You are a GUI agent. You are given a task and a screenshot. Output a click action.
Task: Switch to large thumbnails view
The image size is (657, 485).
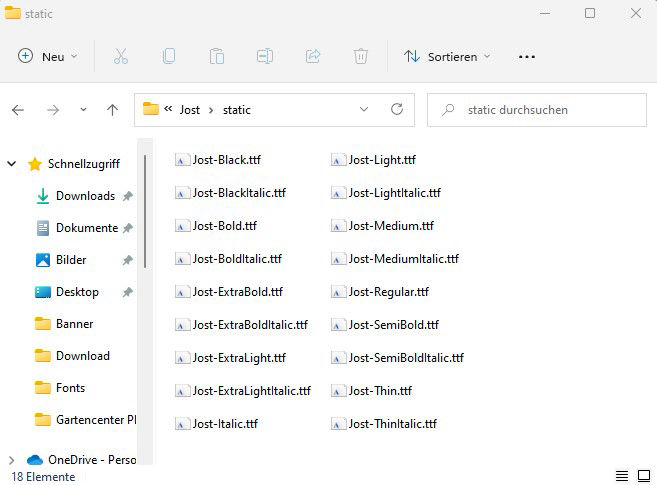tap(643, 476)
